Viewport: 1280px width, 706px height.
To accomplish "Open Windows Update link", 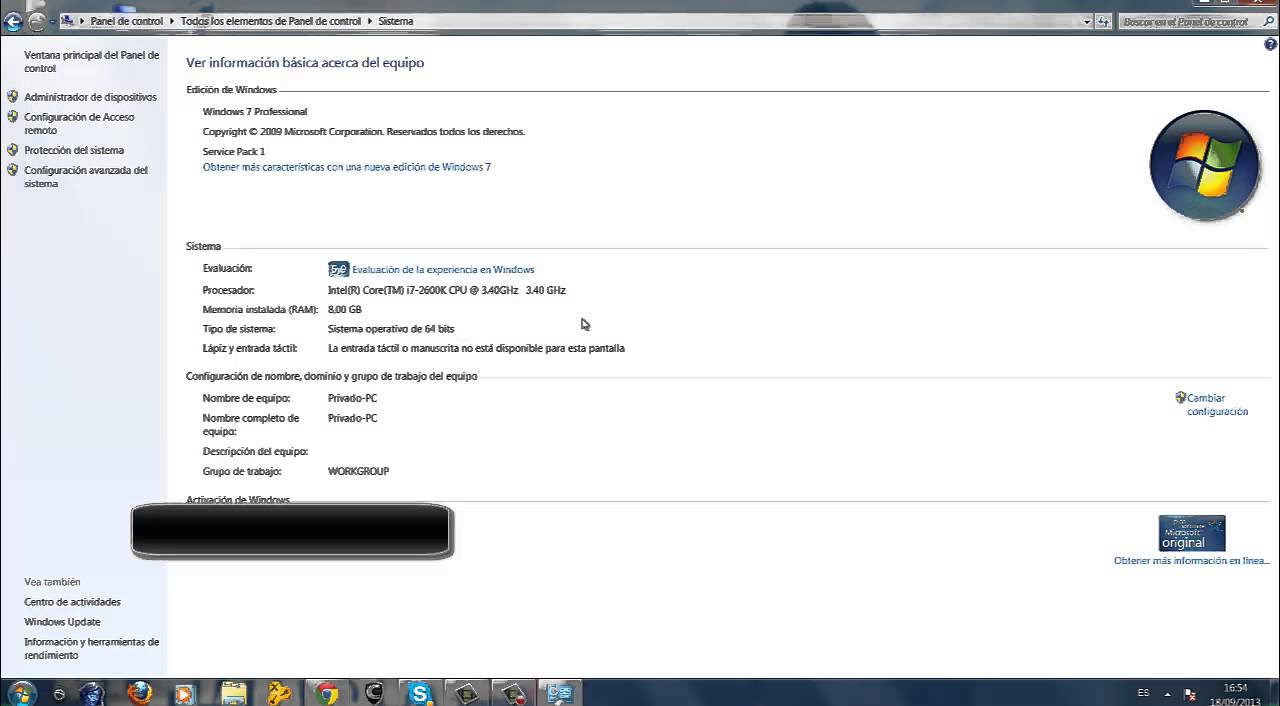I will [x=62, y=622].
